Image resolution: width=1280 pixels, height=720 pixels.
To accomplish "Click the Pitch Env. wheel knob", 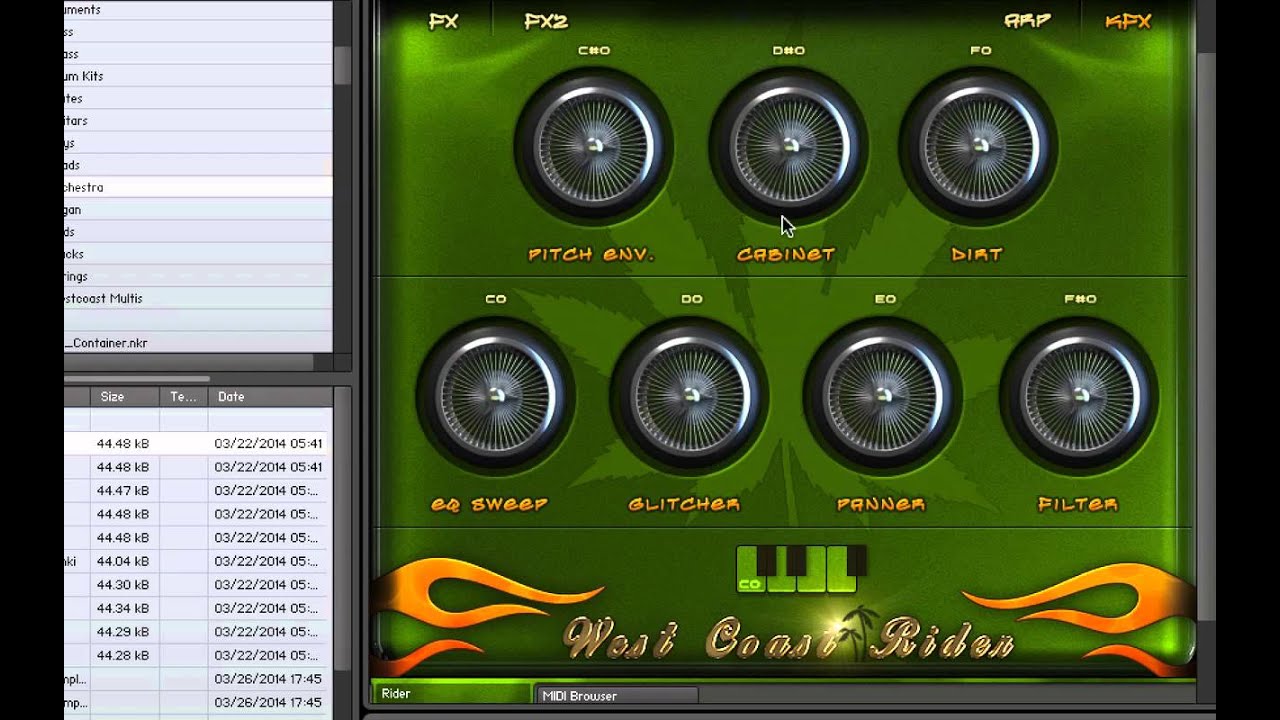I will point(593,146).
